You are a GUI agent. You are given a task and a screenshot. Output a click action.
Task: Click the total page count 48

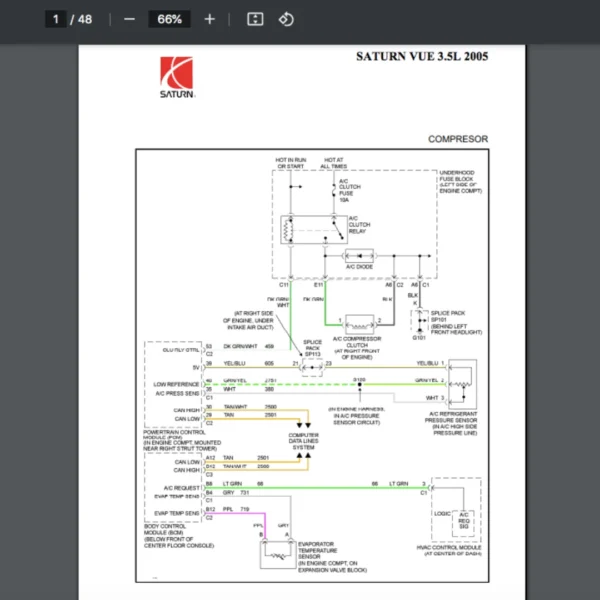pyautogui.click(x=85, y=19)
